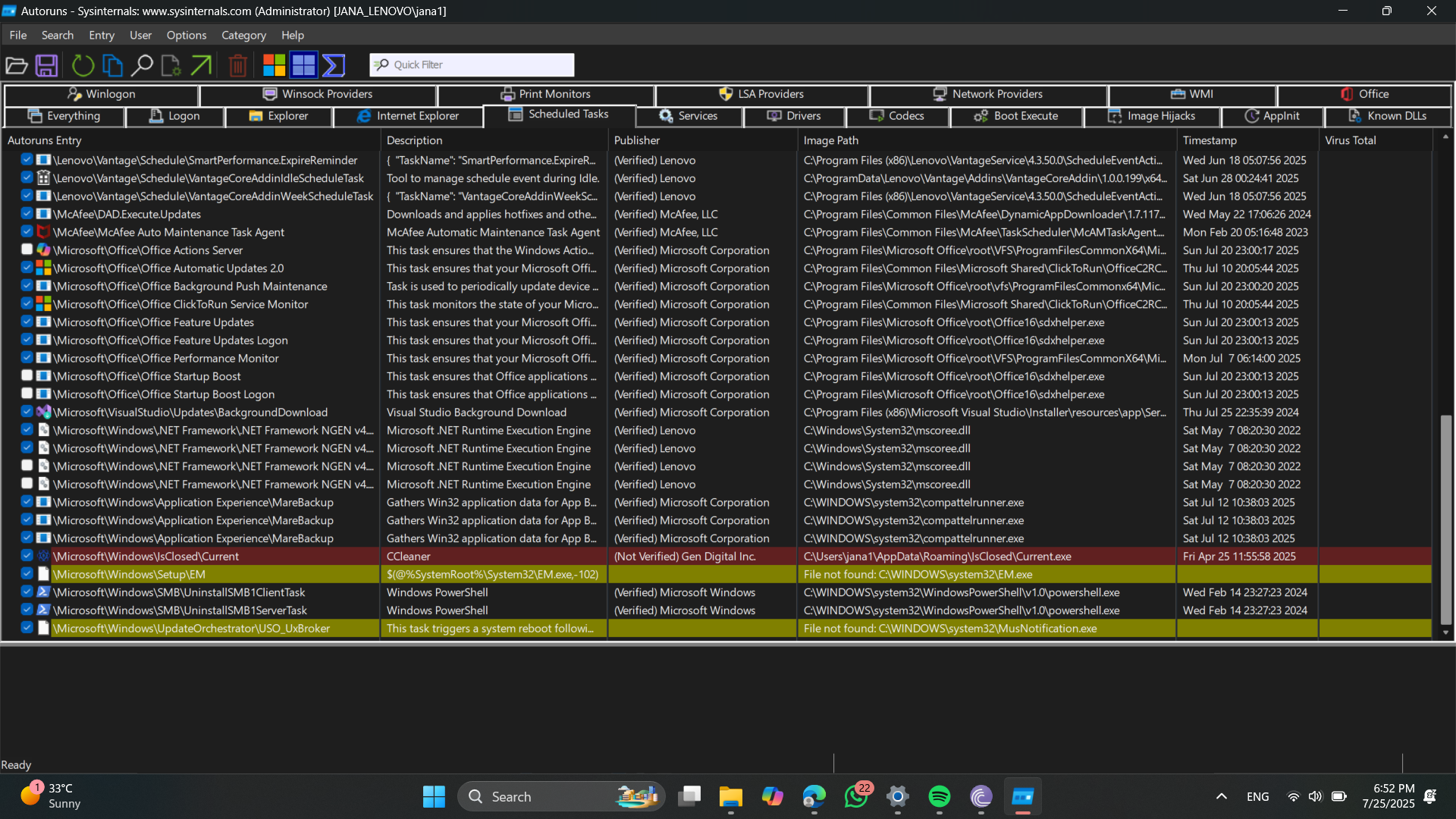Switch to the Image Hijacks tab
Image resolution: width=1456 pixels, height=819 pixels.
1152,116
